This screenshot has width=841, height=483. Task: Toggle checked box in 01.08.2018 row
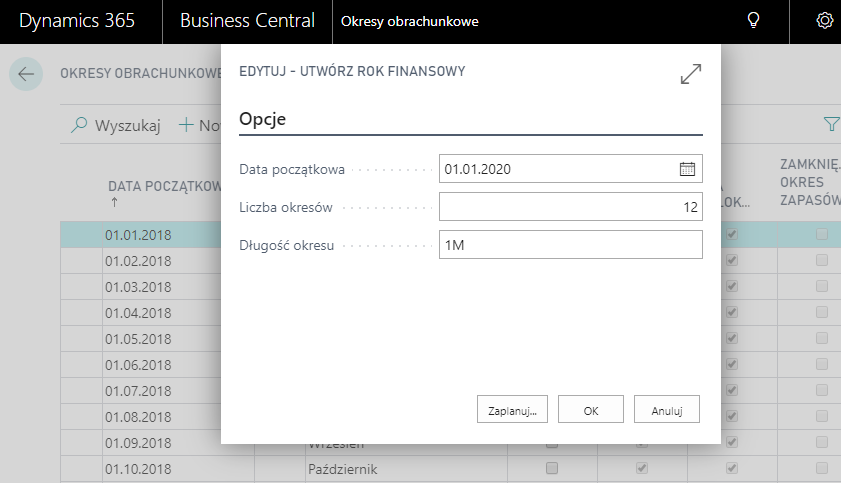pos(732,416)
